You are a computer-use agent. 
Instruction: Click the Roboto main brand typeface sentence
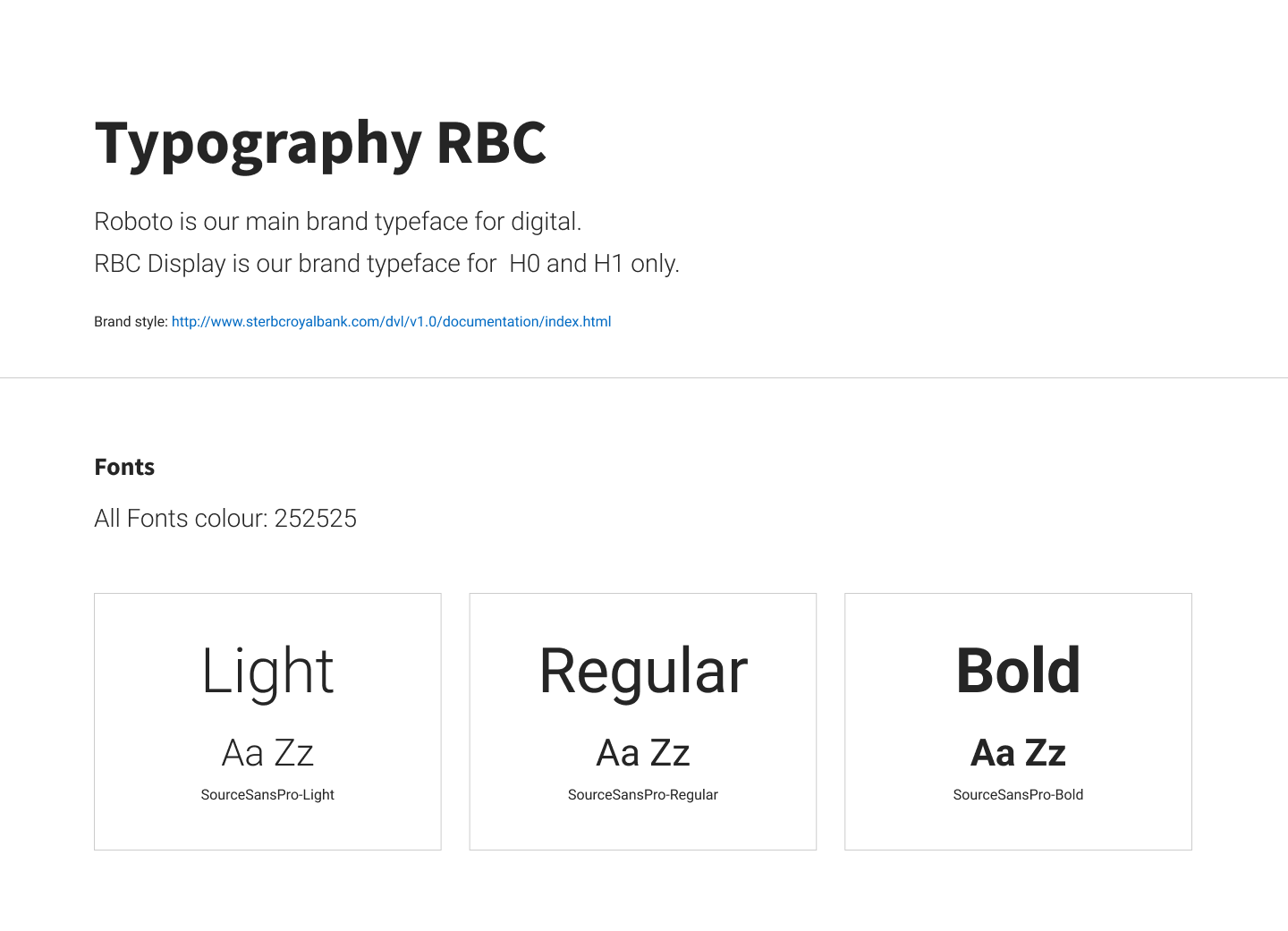pos(338,222)
